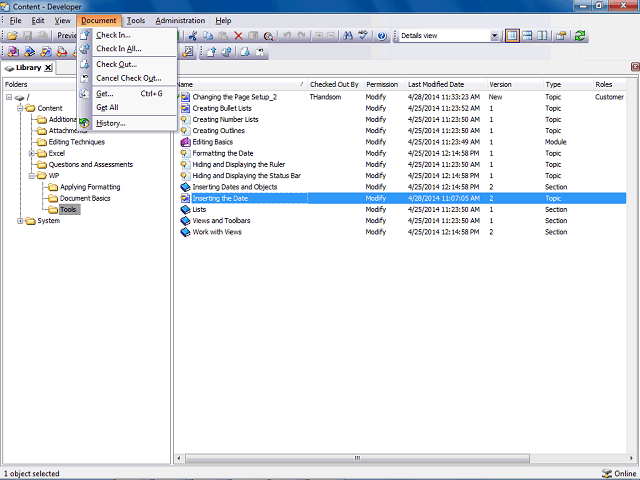640x480 pixels.
Task: Choose Check Out... menu item
Action: tap(127, 64)
